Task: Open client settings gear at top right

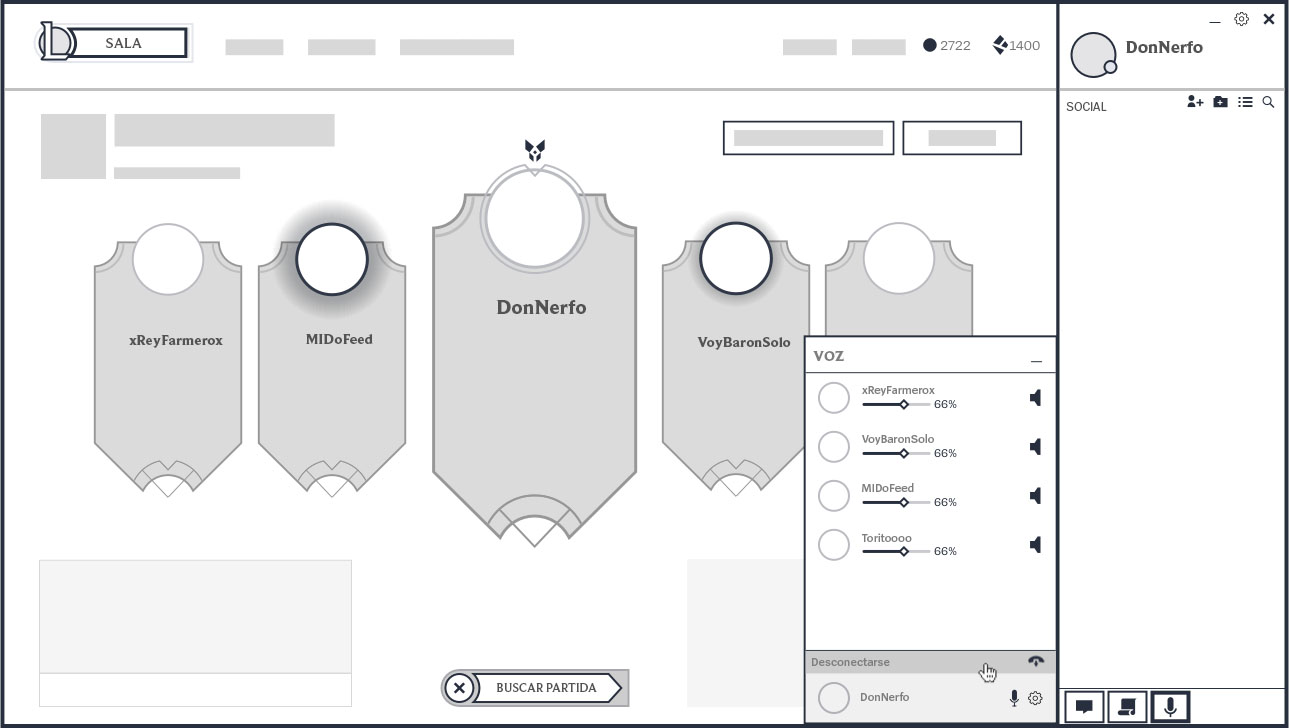Action: [x=1241, y=19]
